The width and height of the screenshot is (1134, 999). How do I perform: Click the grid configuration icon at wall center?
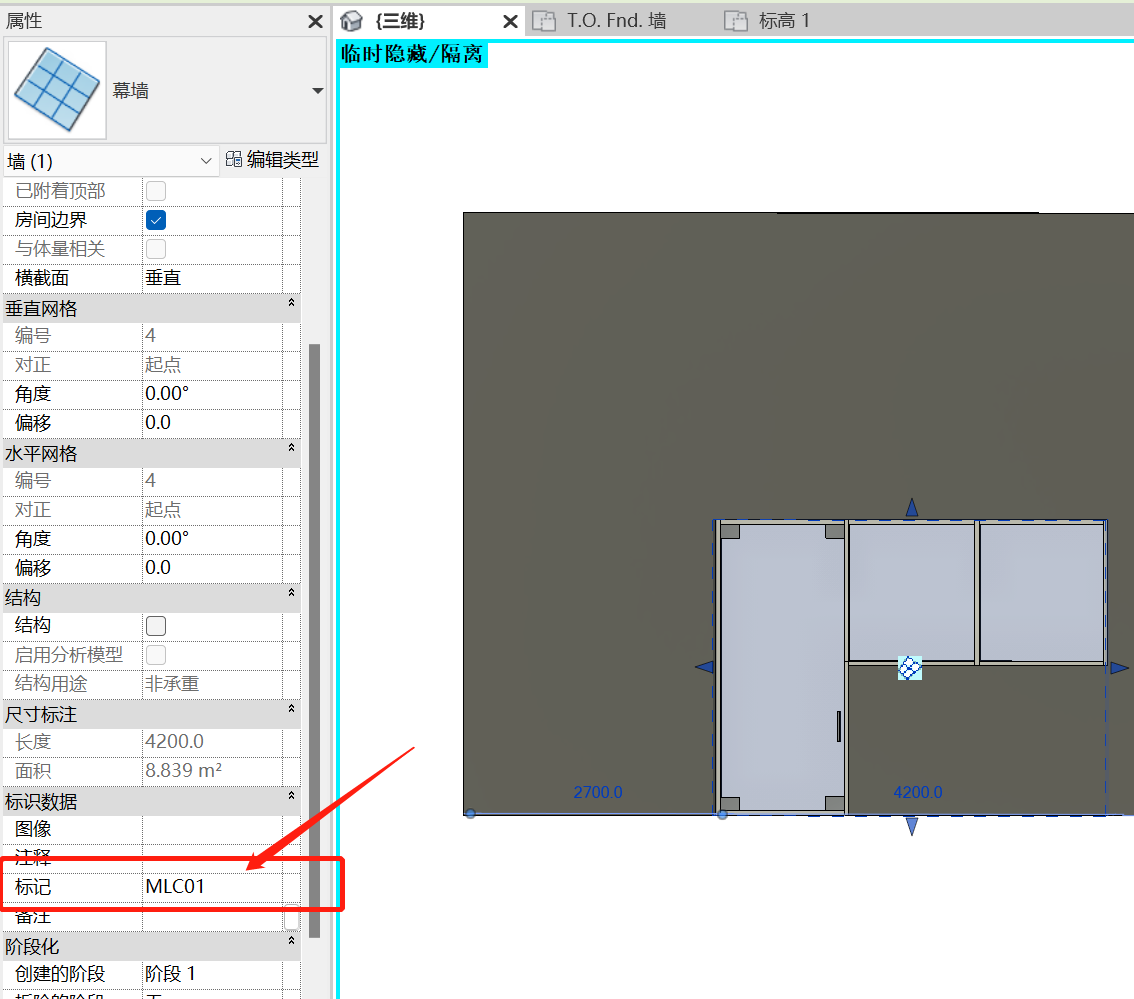coord(910,668)
